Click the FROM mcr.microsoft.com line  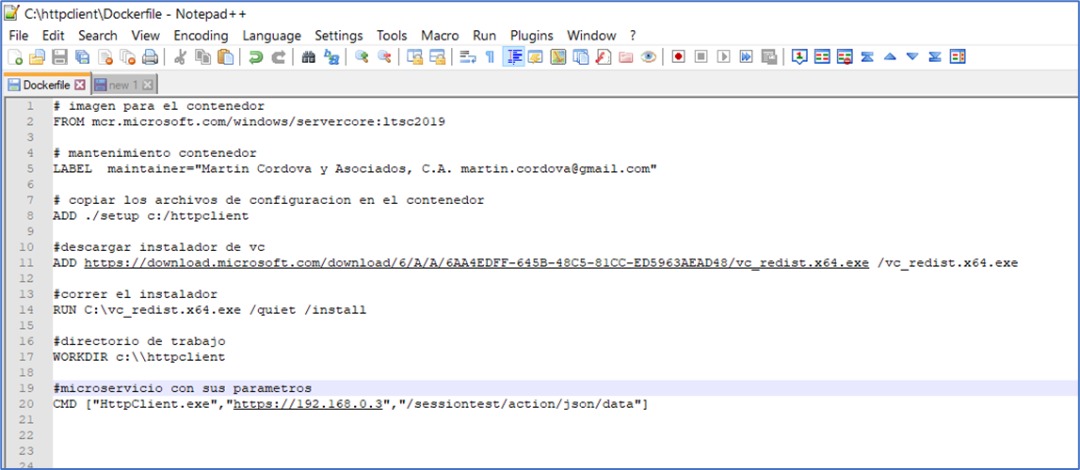pyautogui.click(x=249, y=122)
